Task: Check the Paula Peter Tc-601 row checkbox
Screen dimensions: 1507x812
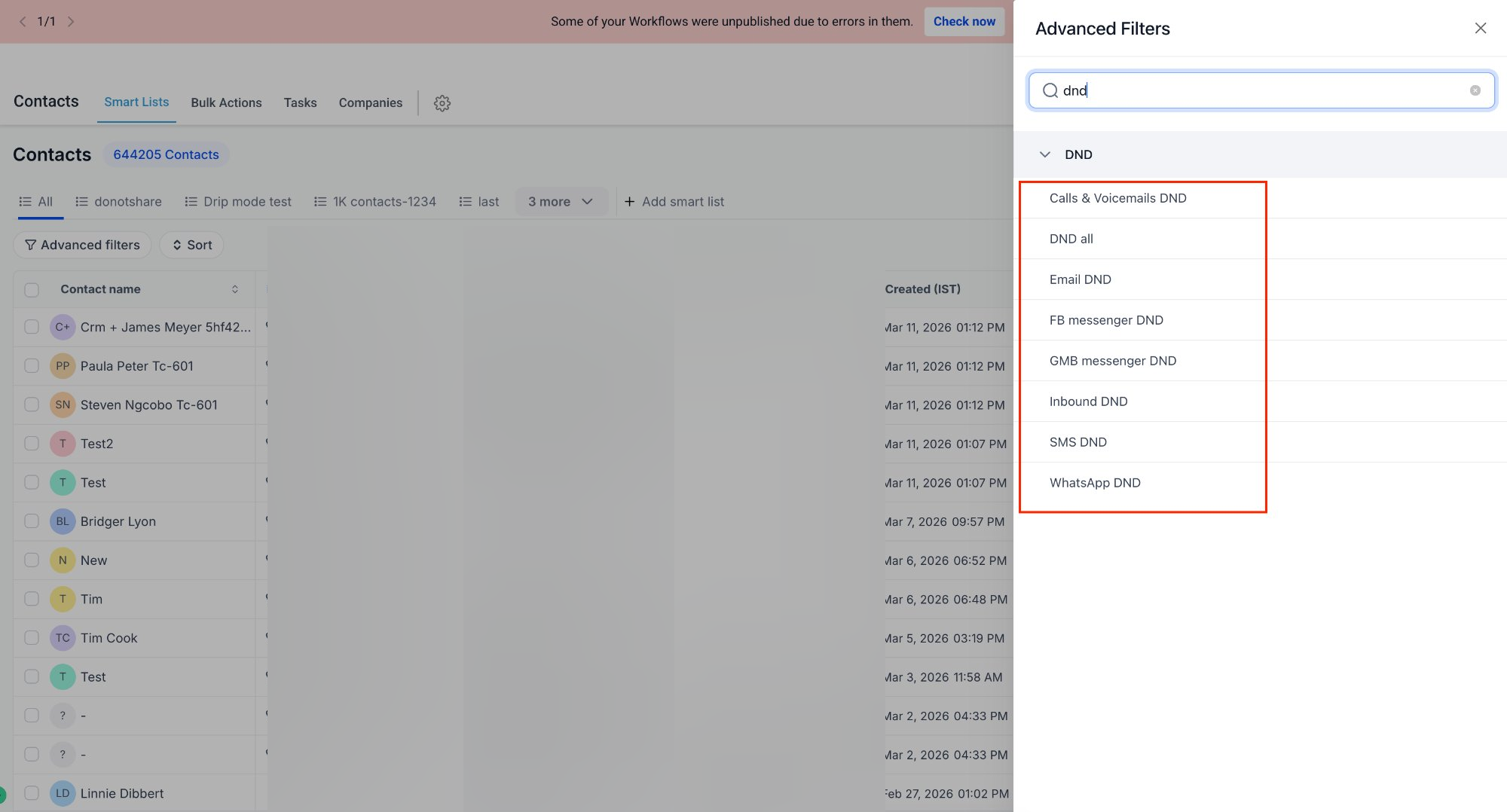Action: pyautogui.click(x=32, y=366)
